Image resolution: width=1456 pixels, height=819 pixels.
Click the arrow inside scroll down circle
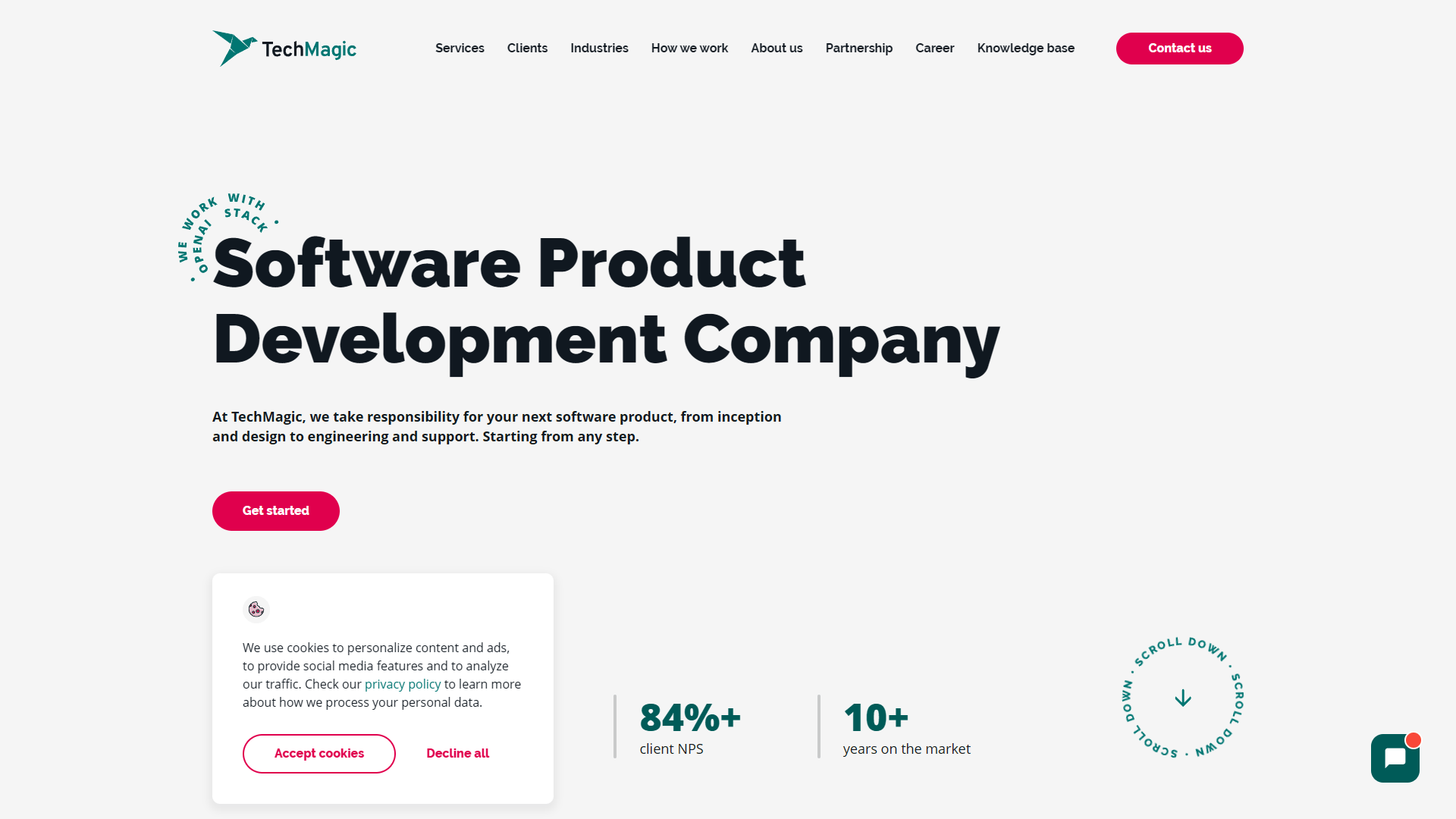point(1183,698)
